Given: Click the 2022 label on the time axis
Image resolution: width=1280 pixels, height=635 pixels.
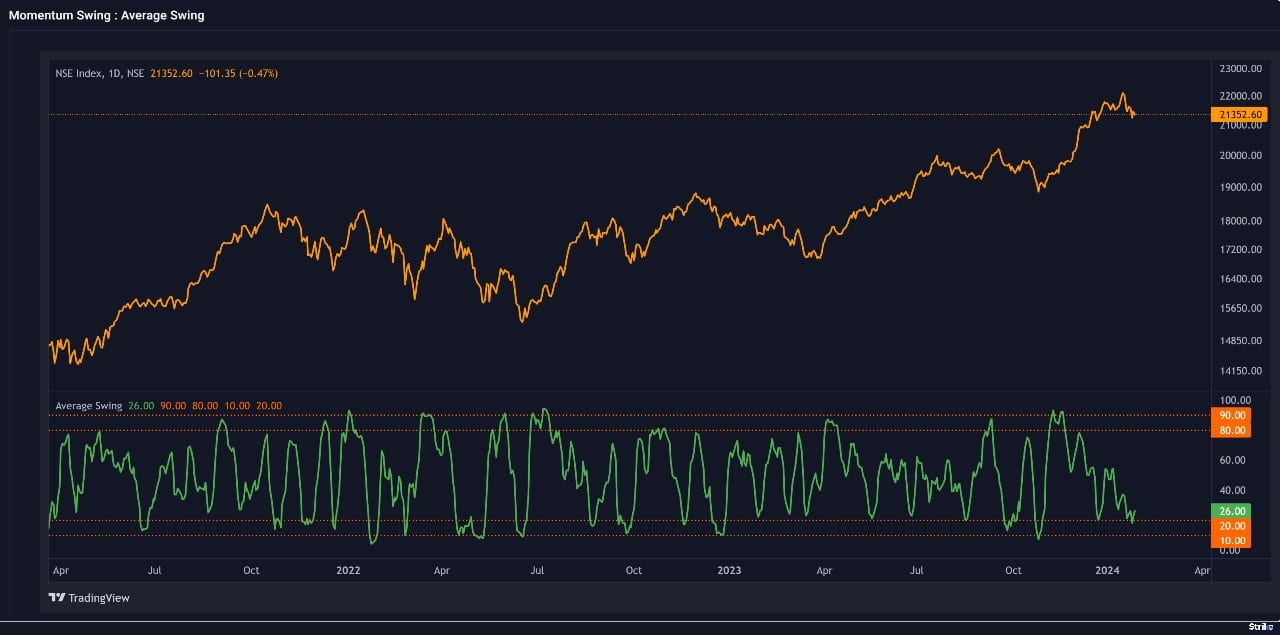Looking at the screenshot, I should tap(348, 571).
